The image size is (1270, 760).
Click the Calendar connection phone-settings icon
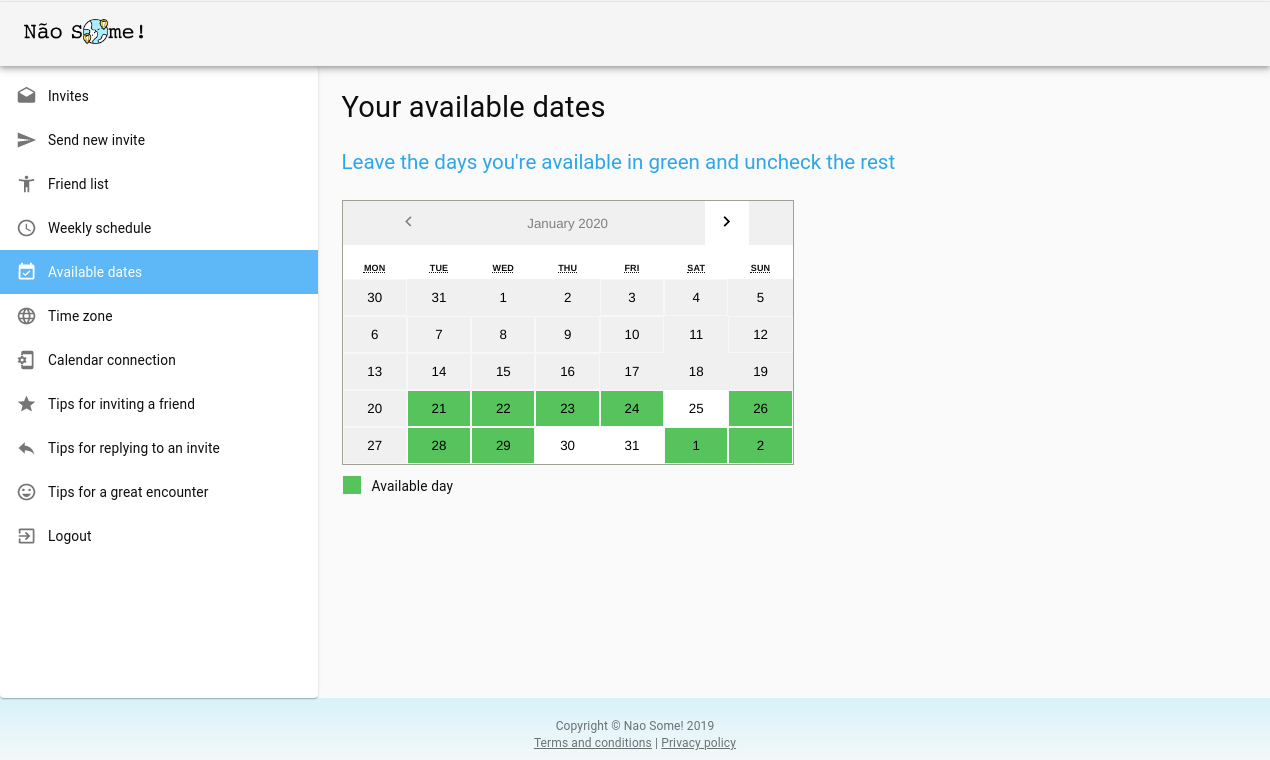(x=27, y=360)
